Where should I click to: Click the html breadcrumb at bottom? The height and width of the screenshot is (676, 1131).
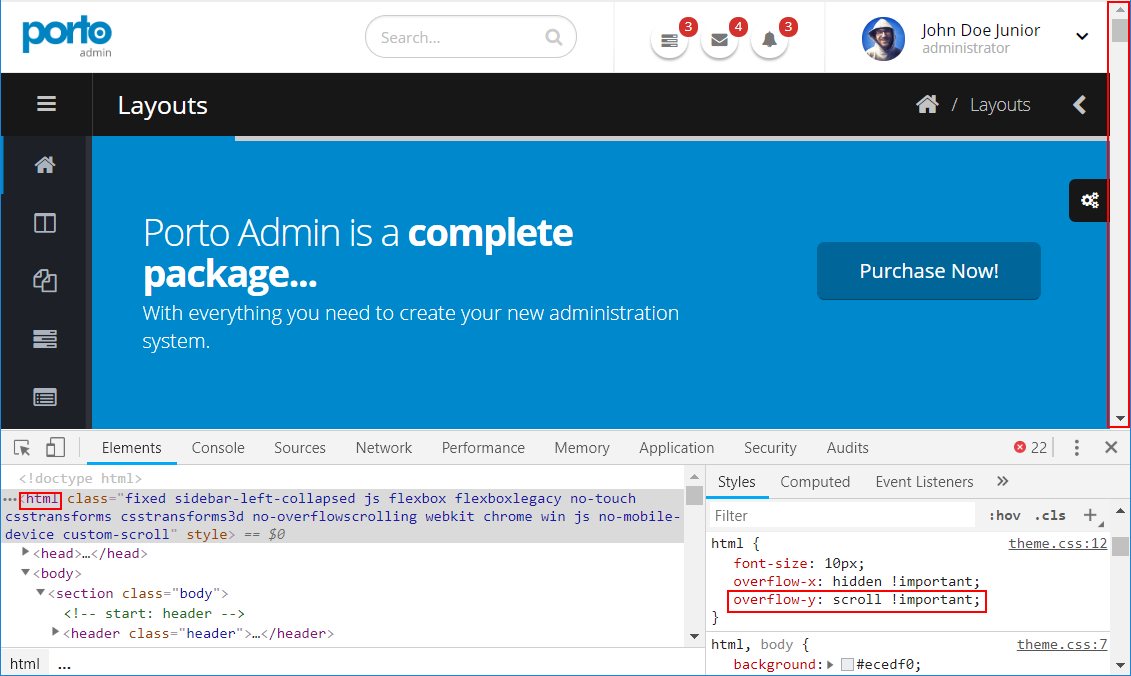[25, 664]
